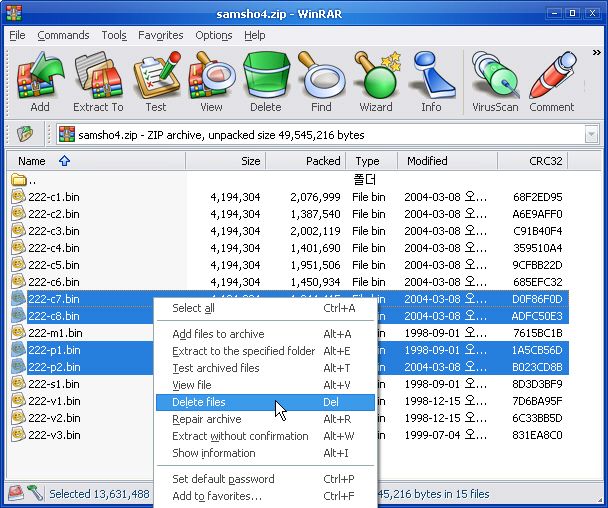Click packed size 2,076,999
Image resolution: width=608 pixels, height=508 pixels.
(315, 197)
